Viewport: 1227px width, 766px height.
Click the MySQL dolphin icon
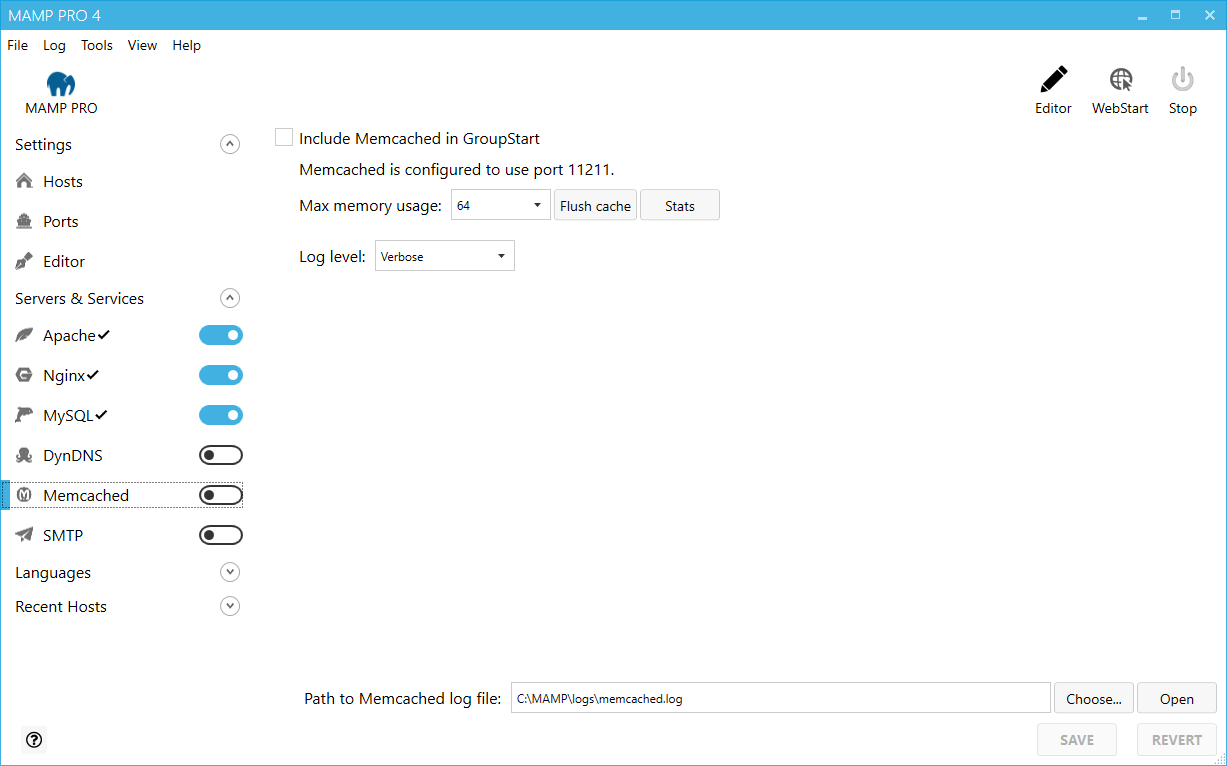(25, 415)
